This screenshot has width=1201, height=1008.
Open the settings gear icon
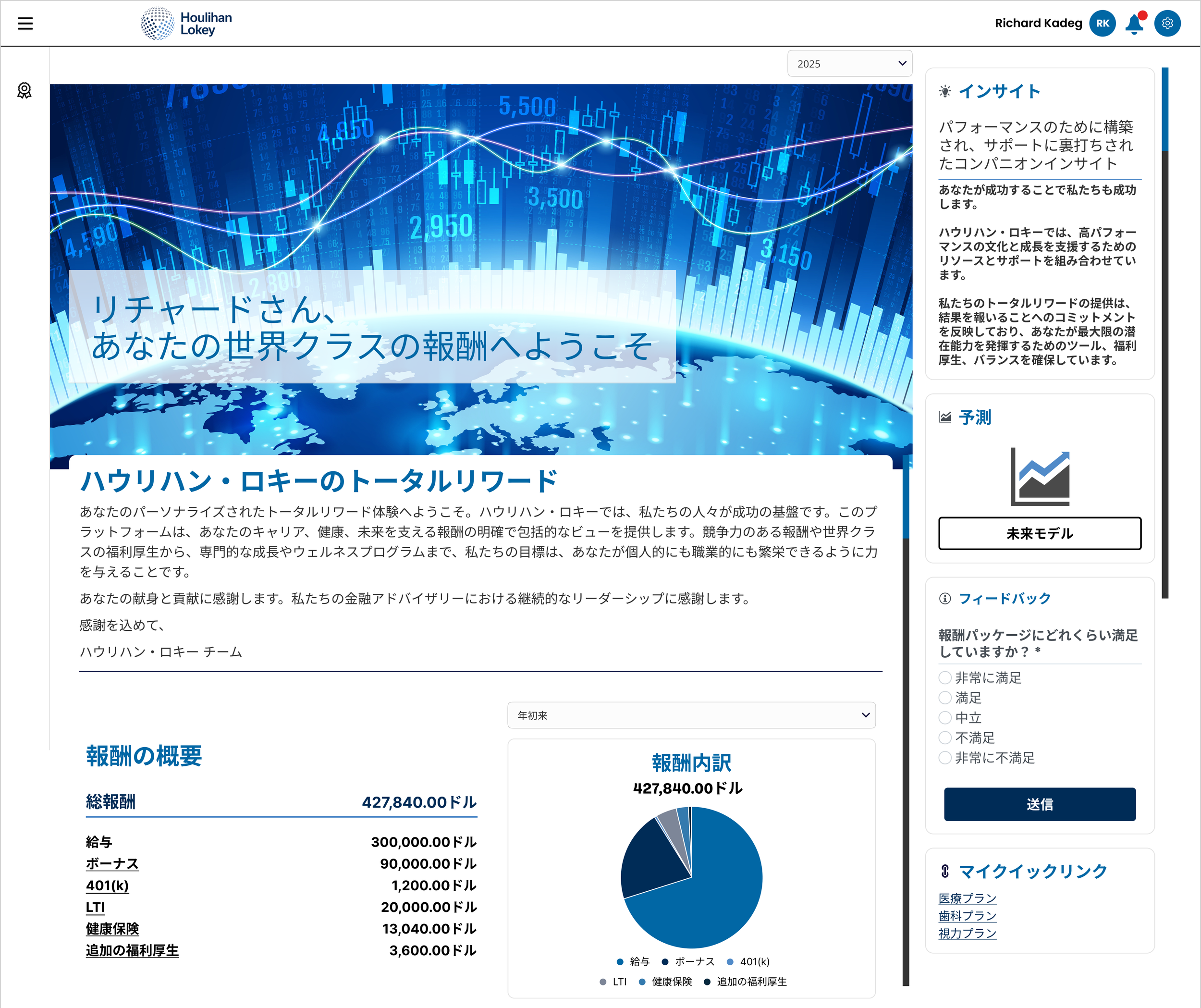pos(1167,24)
